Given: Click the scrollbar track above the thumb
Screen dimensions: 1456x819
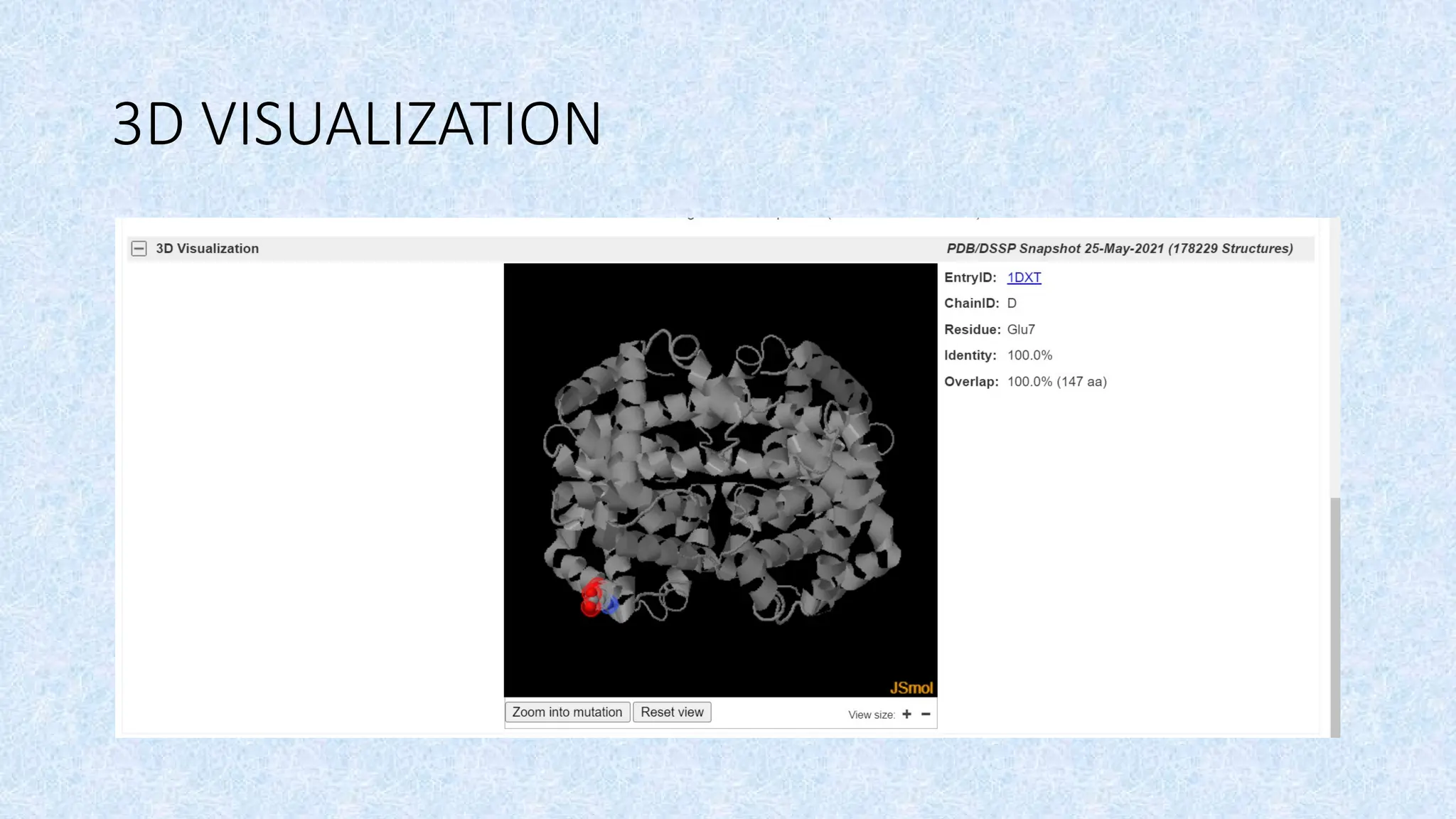Looking at the screenshot, I should pos(1334,355).
